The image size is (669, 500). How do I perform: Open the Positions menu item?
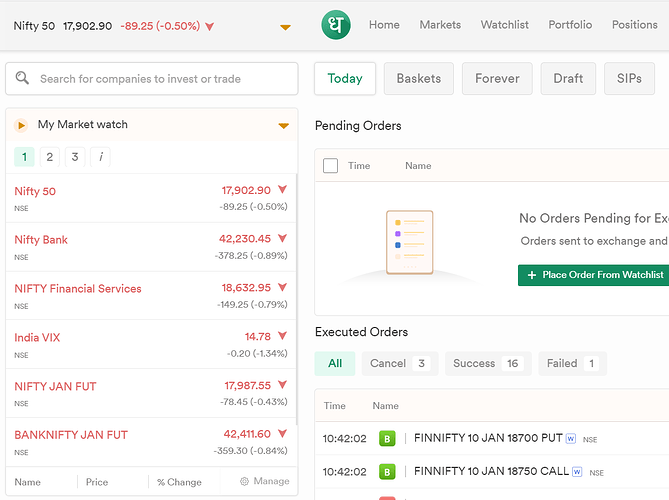pos(634,25)
